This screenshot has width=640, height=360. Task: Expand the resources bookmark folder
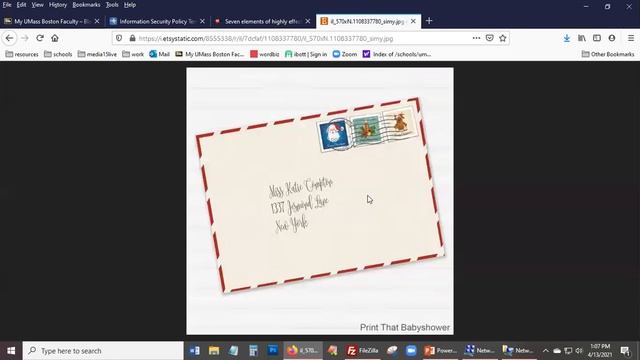[x=22, y=54]
